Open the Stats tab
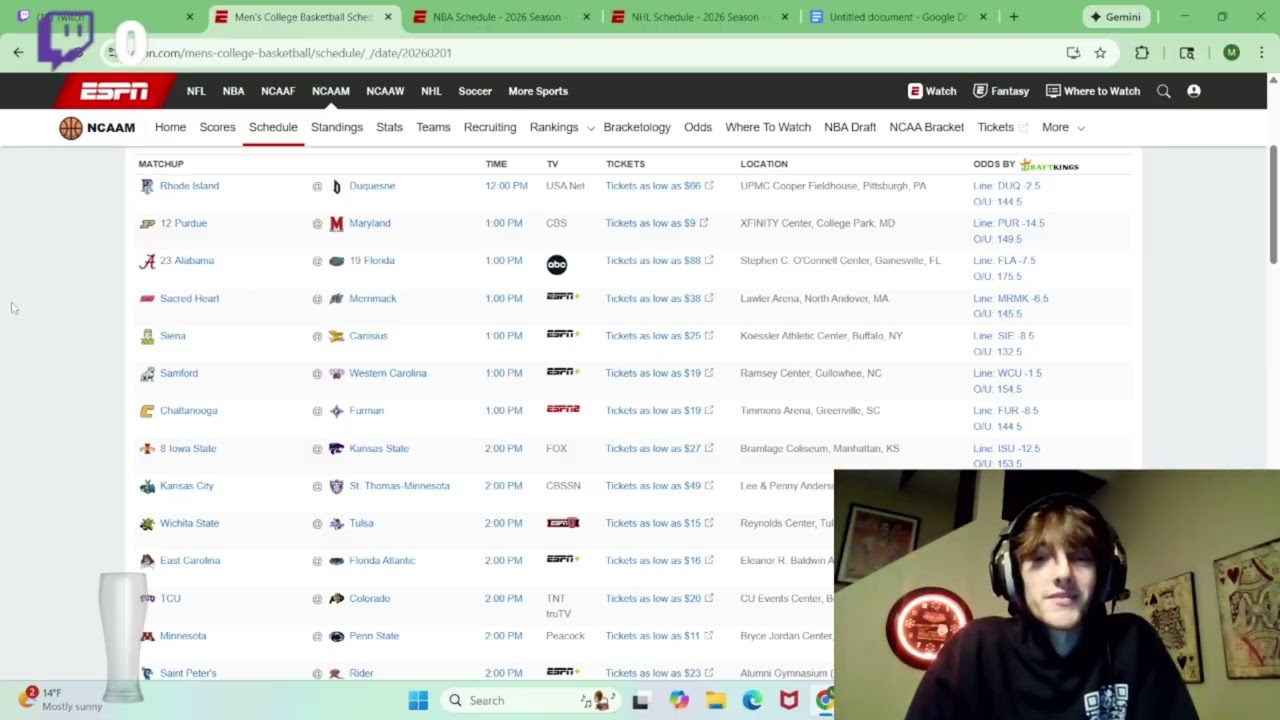1280x720 pixels. tap(389, 128)
